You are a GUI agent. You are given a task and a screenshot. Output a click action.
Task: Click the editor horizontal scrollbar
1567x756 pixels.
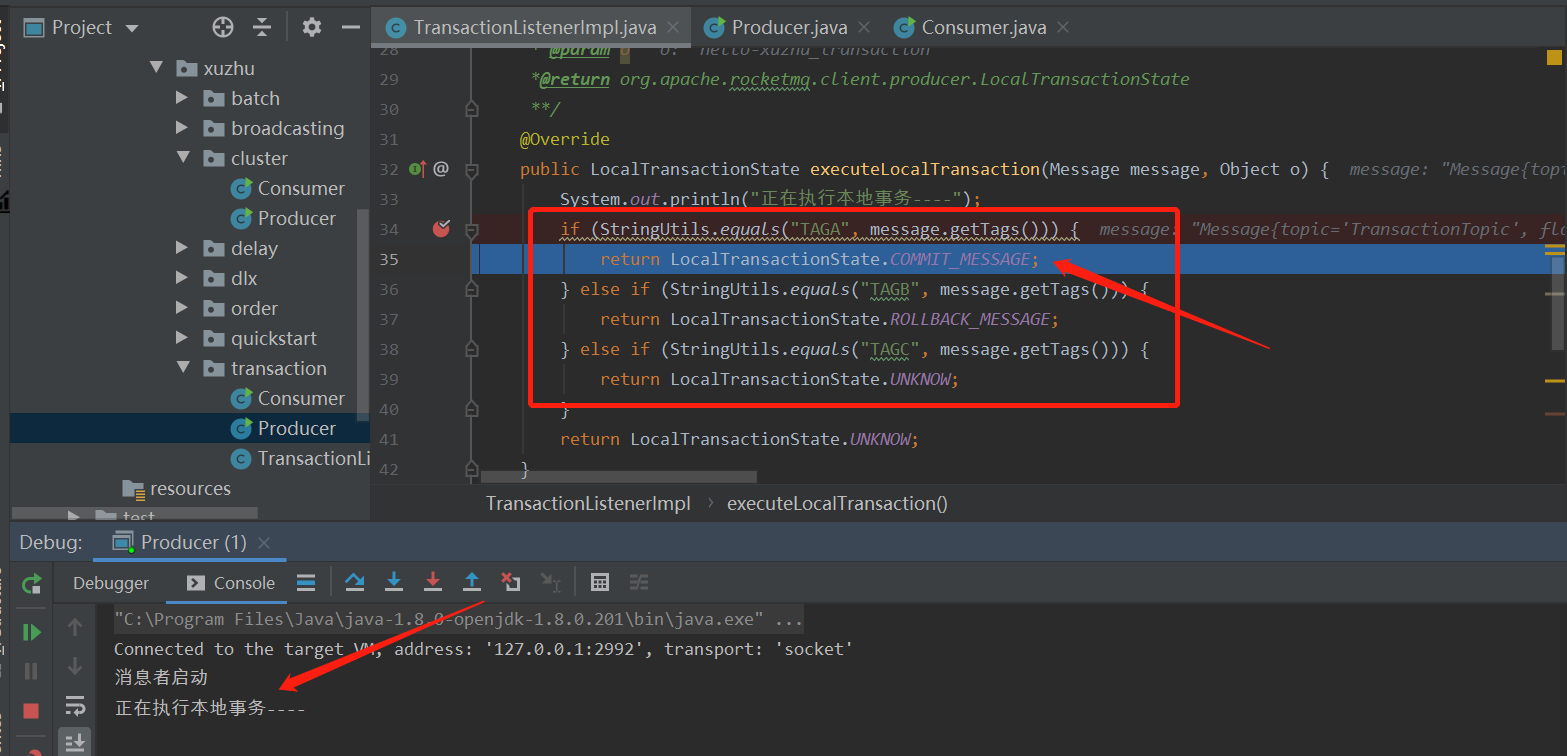[x=619, y=477]
